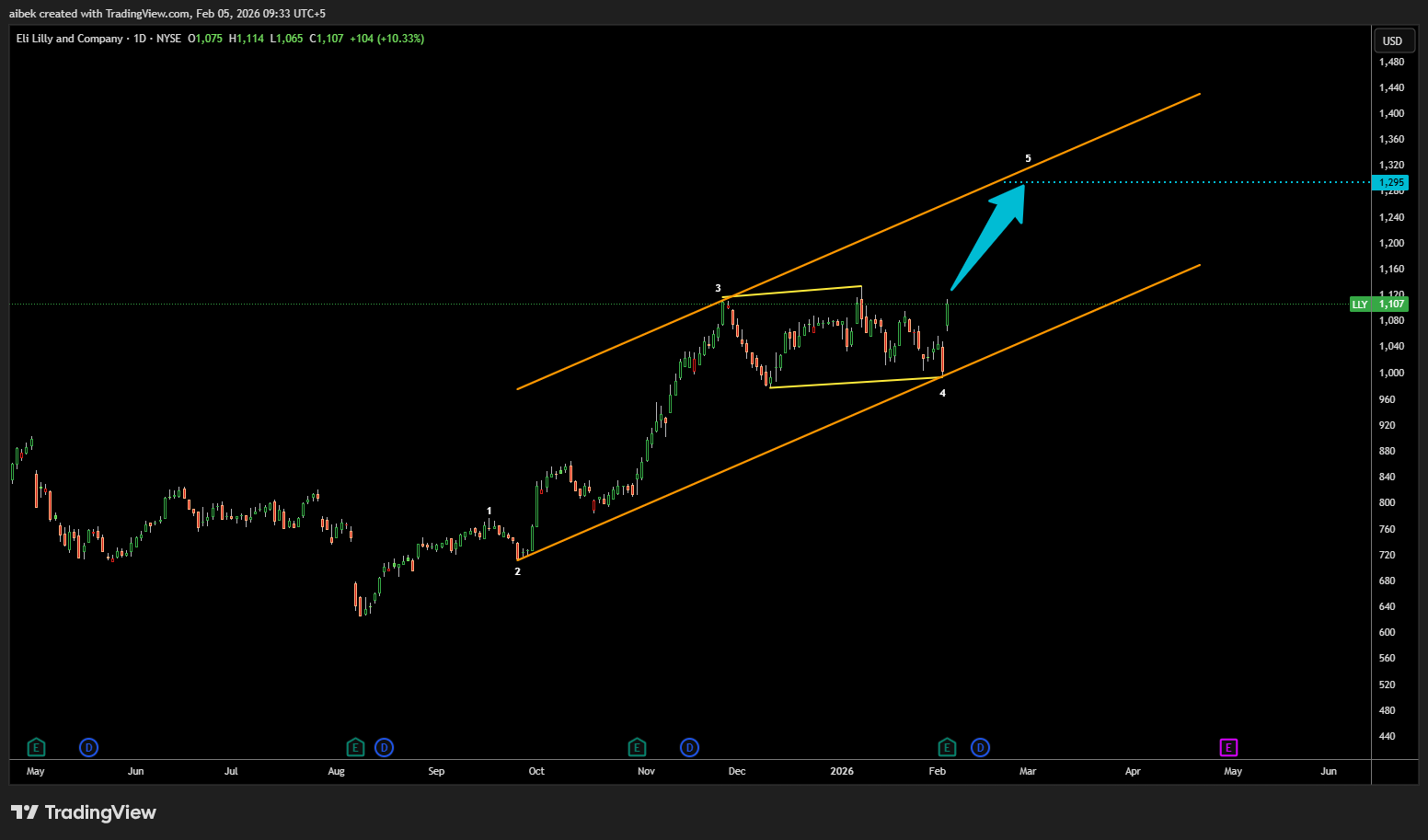1428x840 pixels.
Task: Select Elliott wave label 4
Action: point(943,394)
